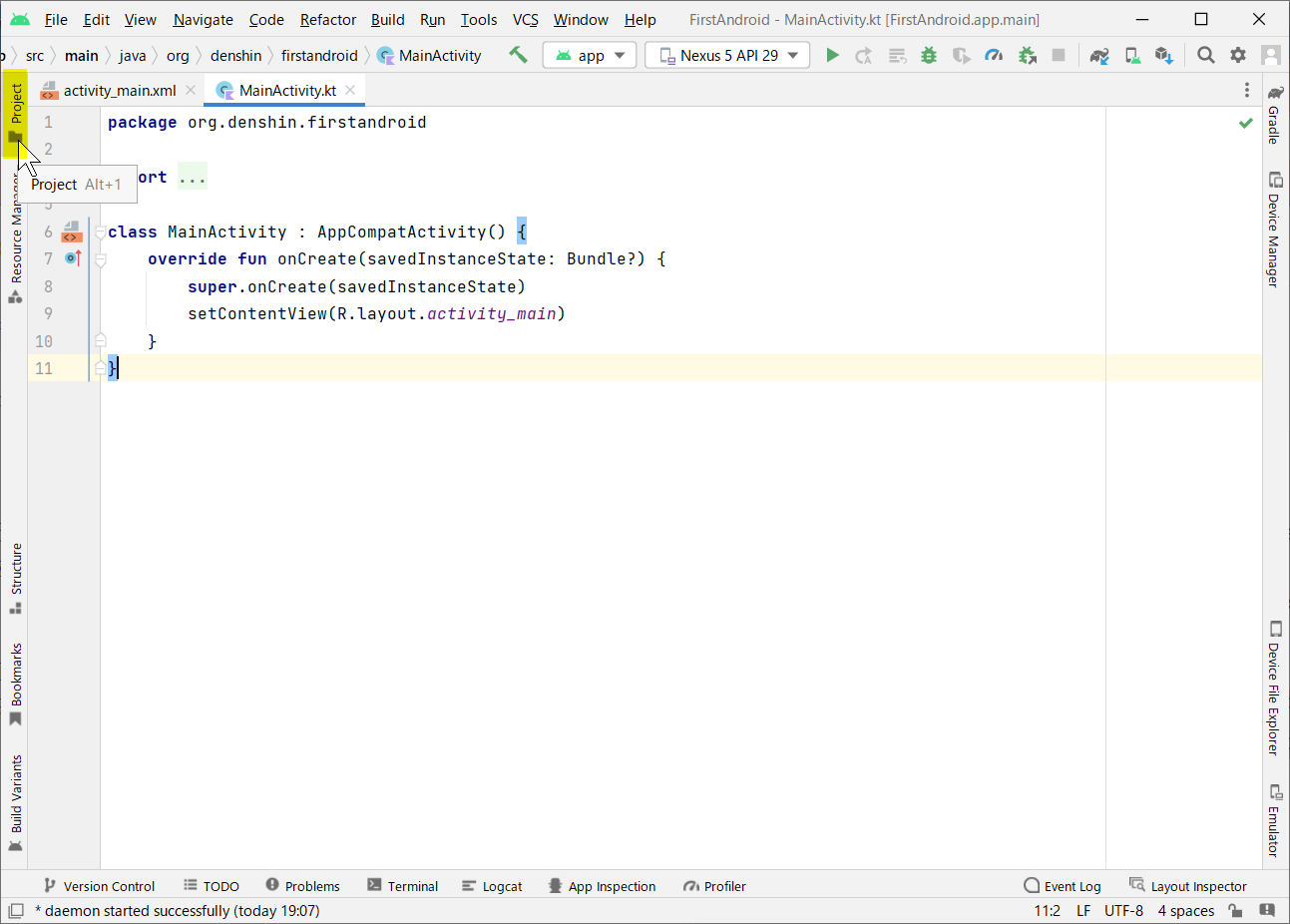This screenshot has height=924, width=1290.
Task: Open the Nexus 5 API 29 device selector
Action: tap(726, 55)
